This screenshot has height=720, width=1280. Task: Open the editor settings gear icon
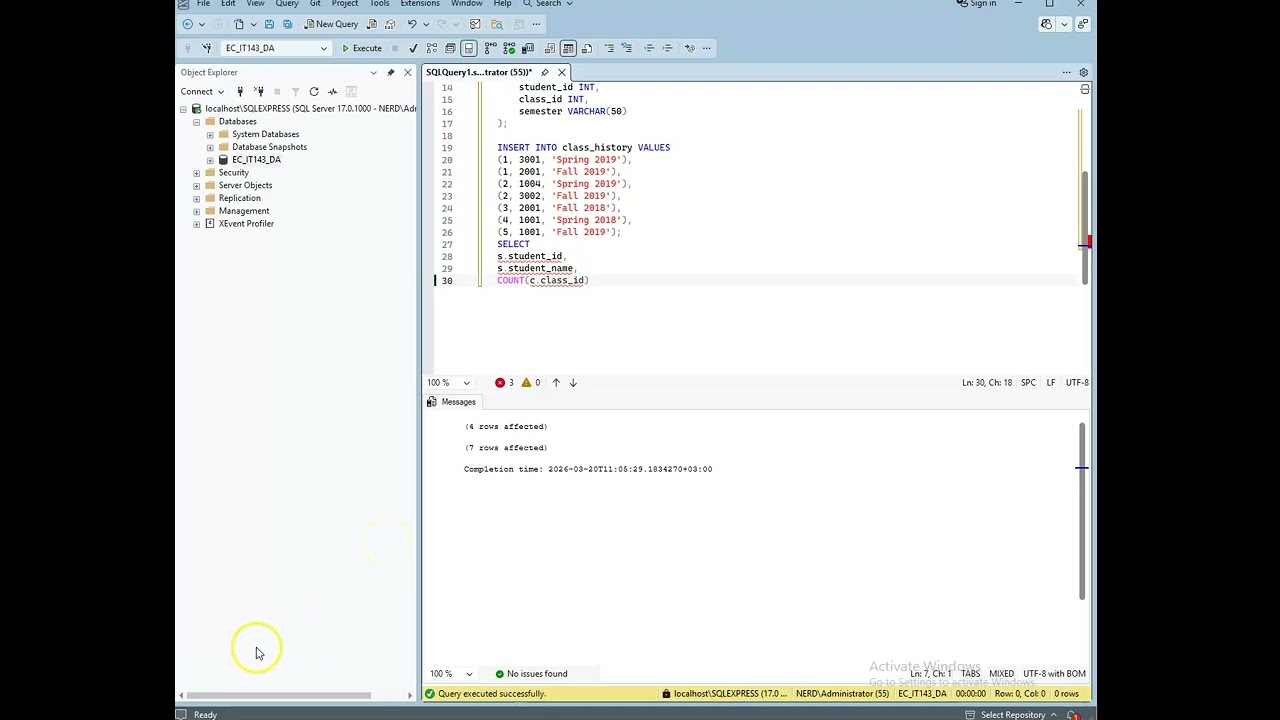pos(1083,72)
